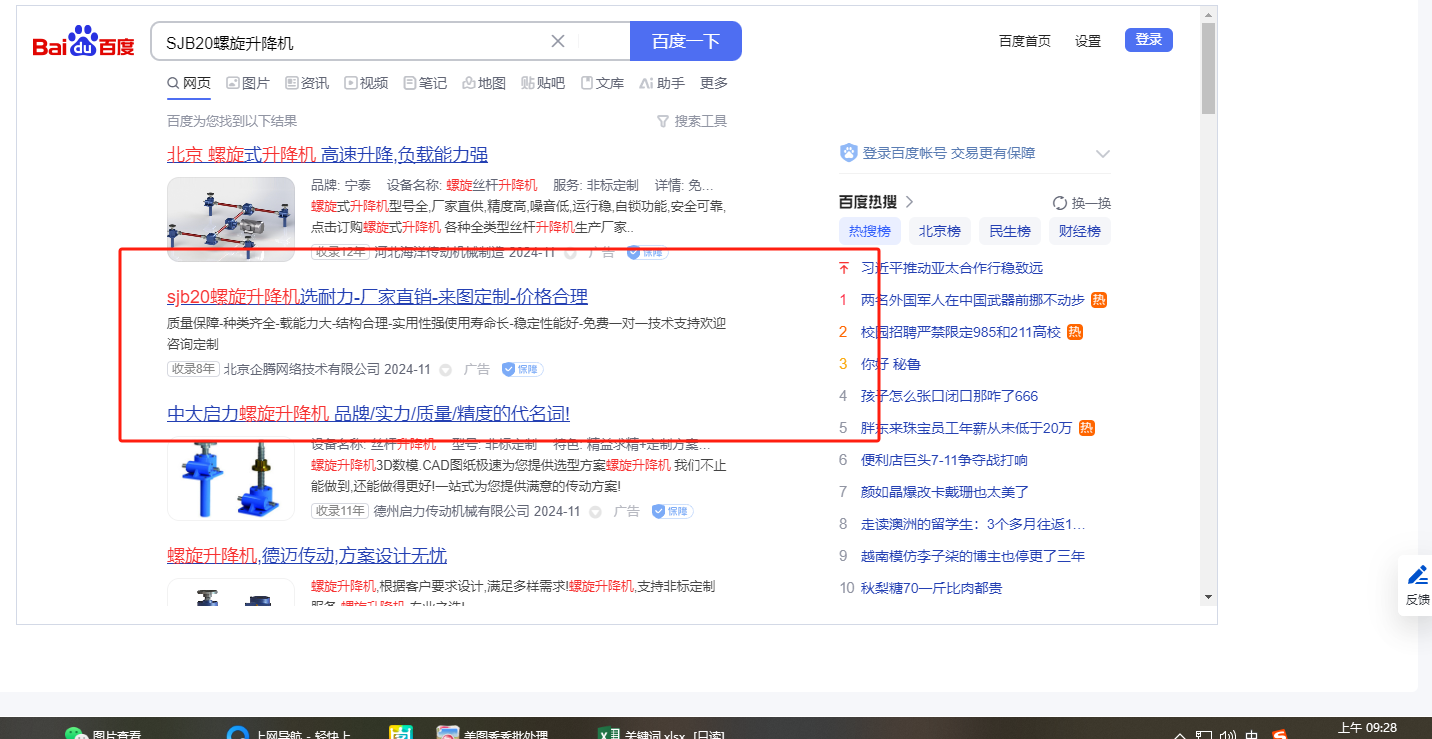Click the Baidu logo
The width and height of the screenshot is (1432, 739).
(x=83, y=43)
